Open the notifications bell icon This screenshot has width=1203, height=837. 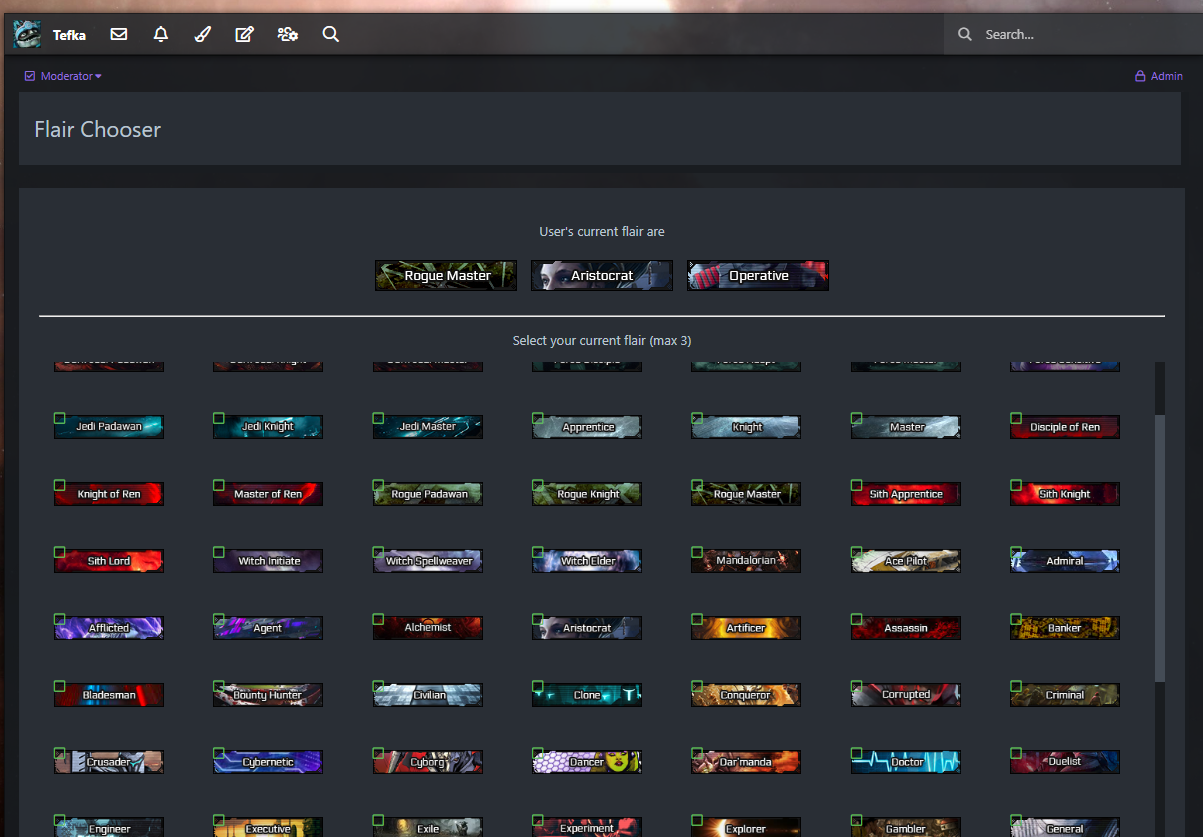coord(161,34)
